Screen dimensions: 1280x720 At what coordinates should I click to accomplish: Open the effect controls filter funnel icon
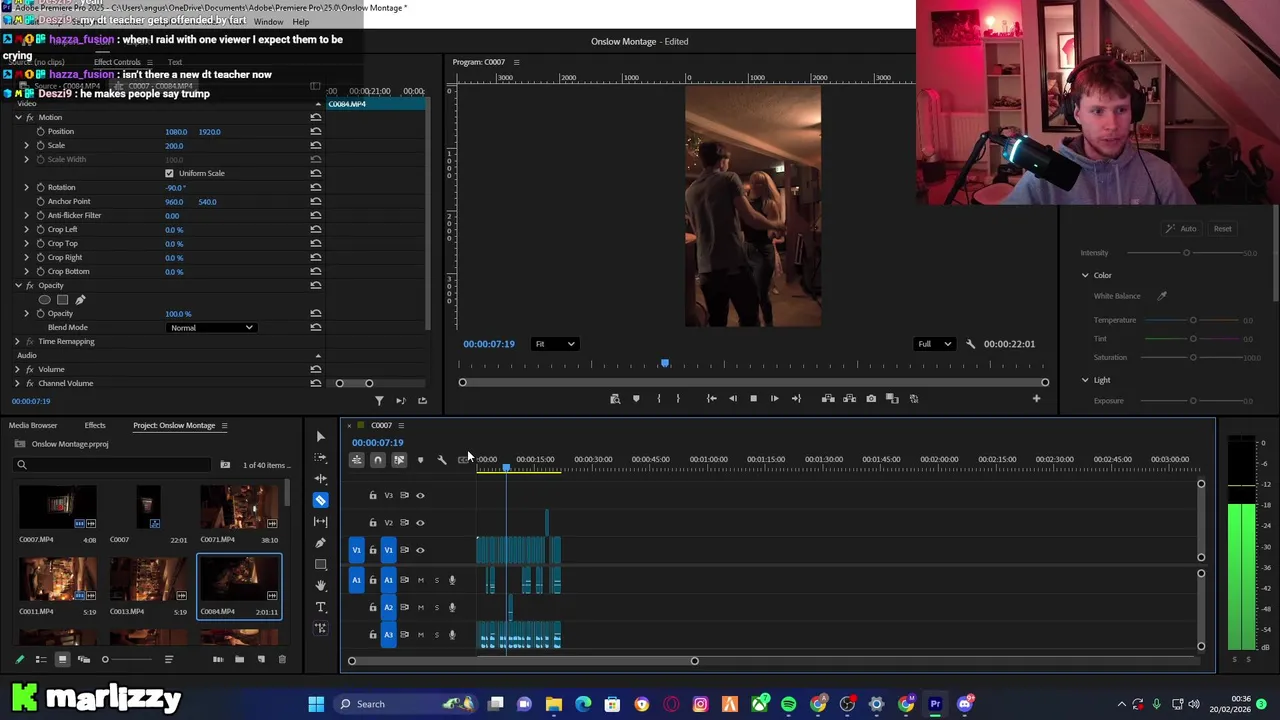point(379,401)
